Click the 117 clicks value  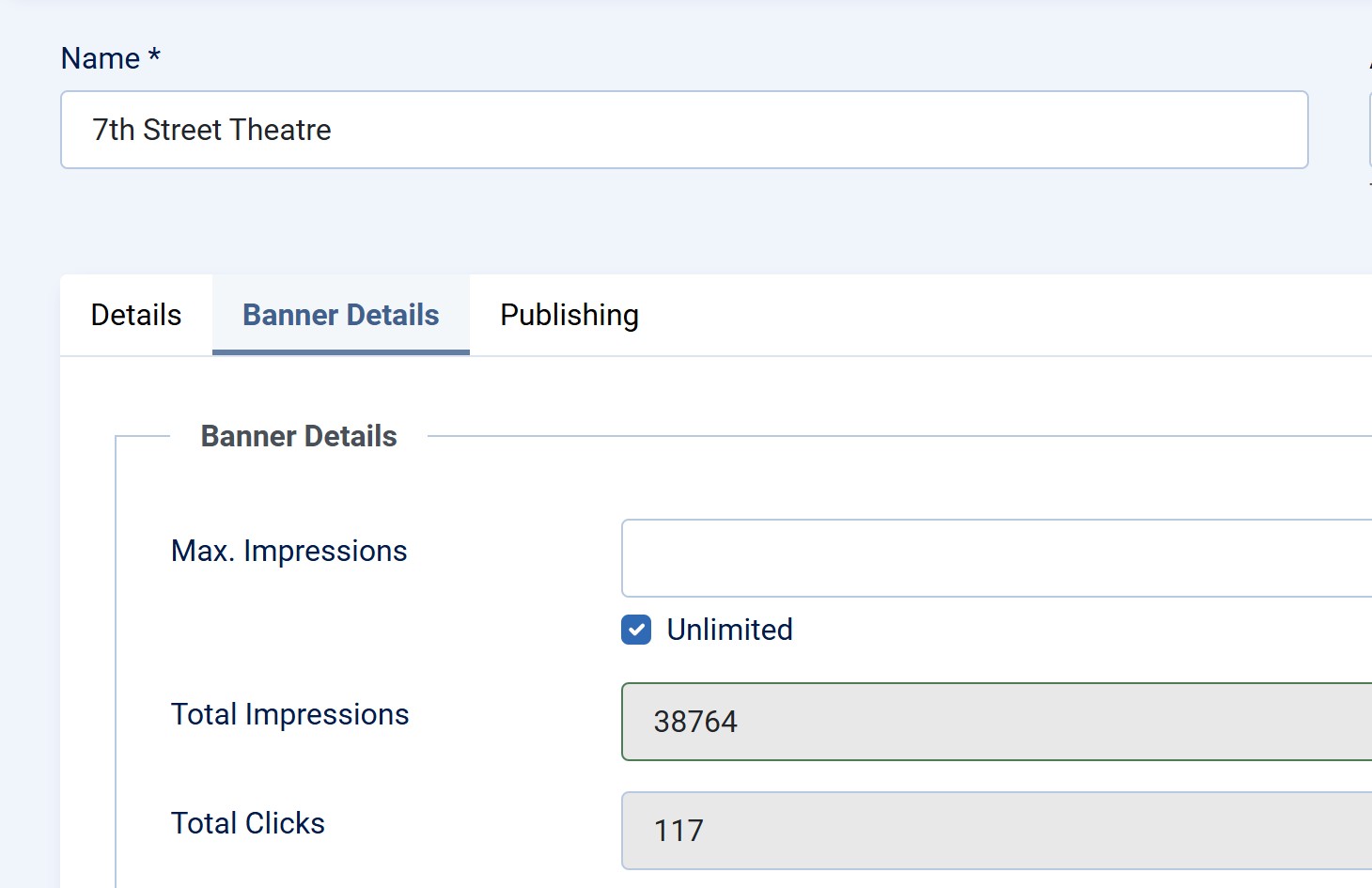coord(678,831)
